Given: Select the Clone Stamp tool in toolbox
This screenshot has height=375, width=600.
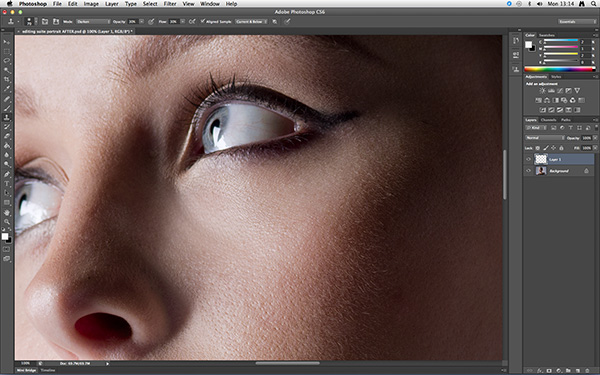Looking at the screenshot, I should pyautogui.click(x=7, y=117).
